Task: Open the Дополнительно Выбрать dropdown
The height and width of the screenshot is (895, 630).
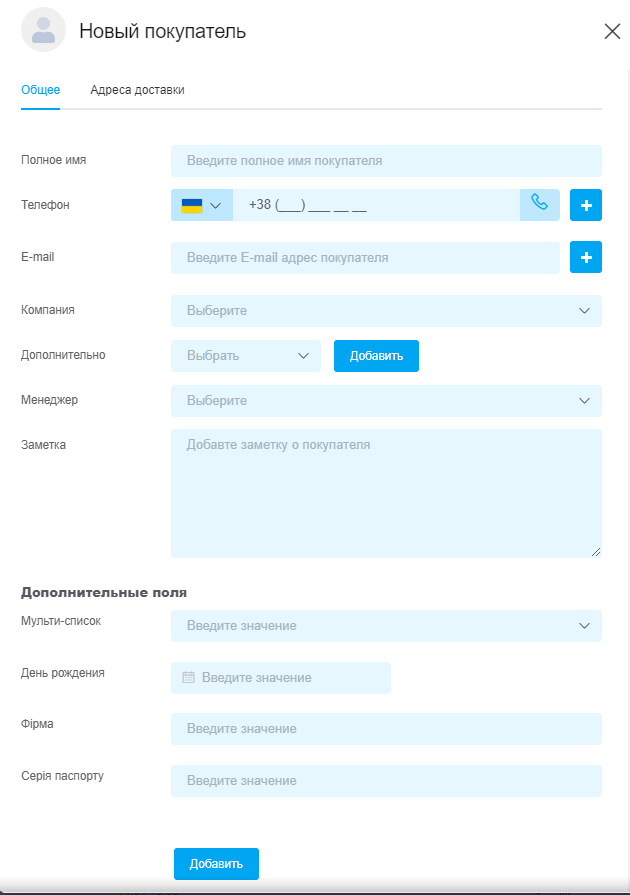Action: [x=246, y=356]
